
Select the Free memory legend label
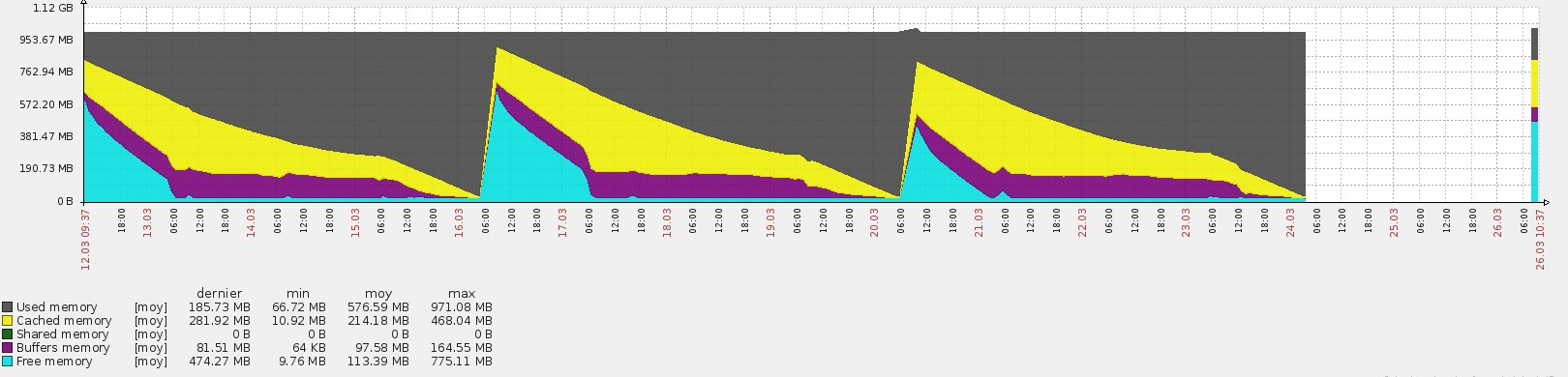click(x=54, y=362)
